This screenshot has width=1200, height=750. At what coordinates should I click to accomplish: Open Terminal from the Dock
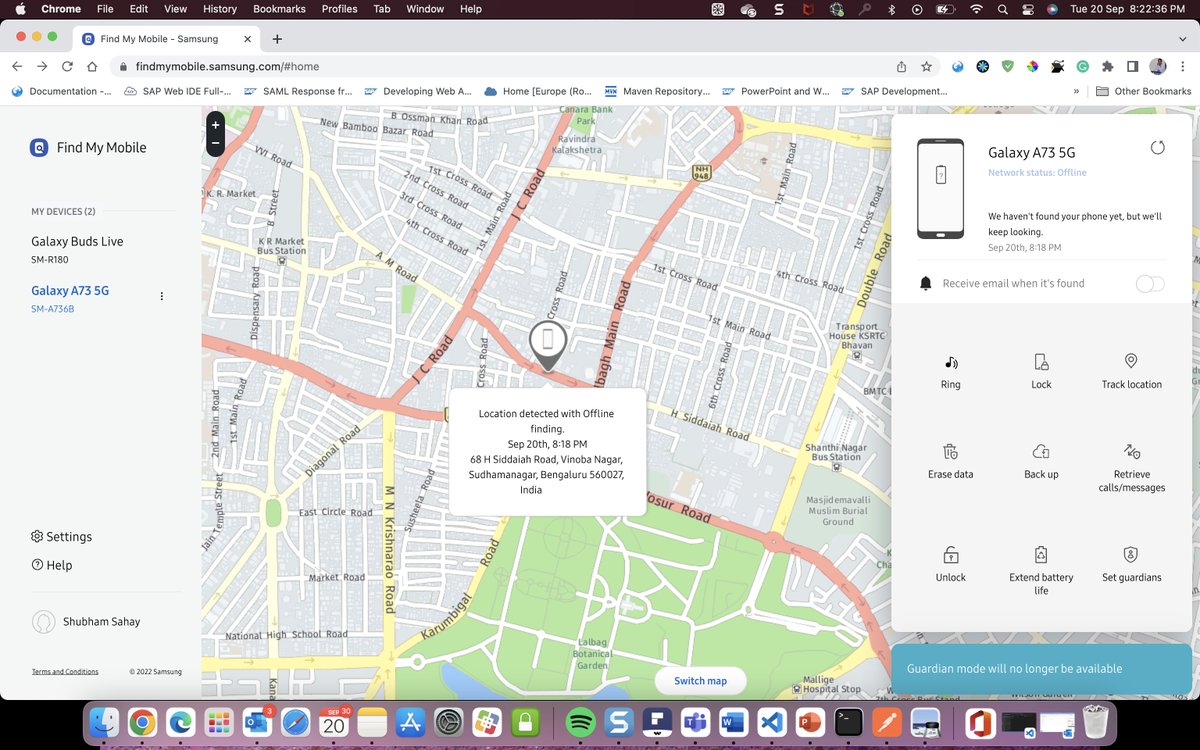coord(849,722)
